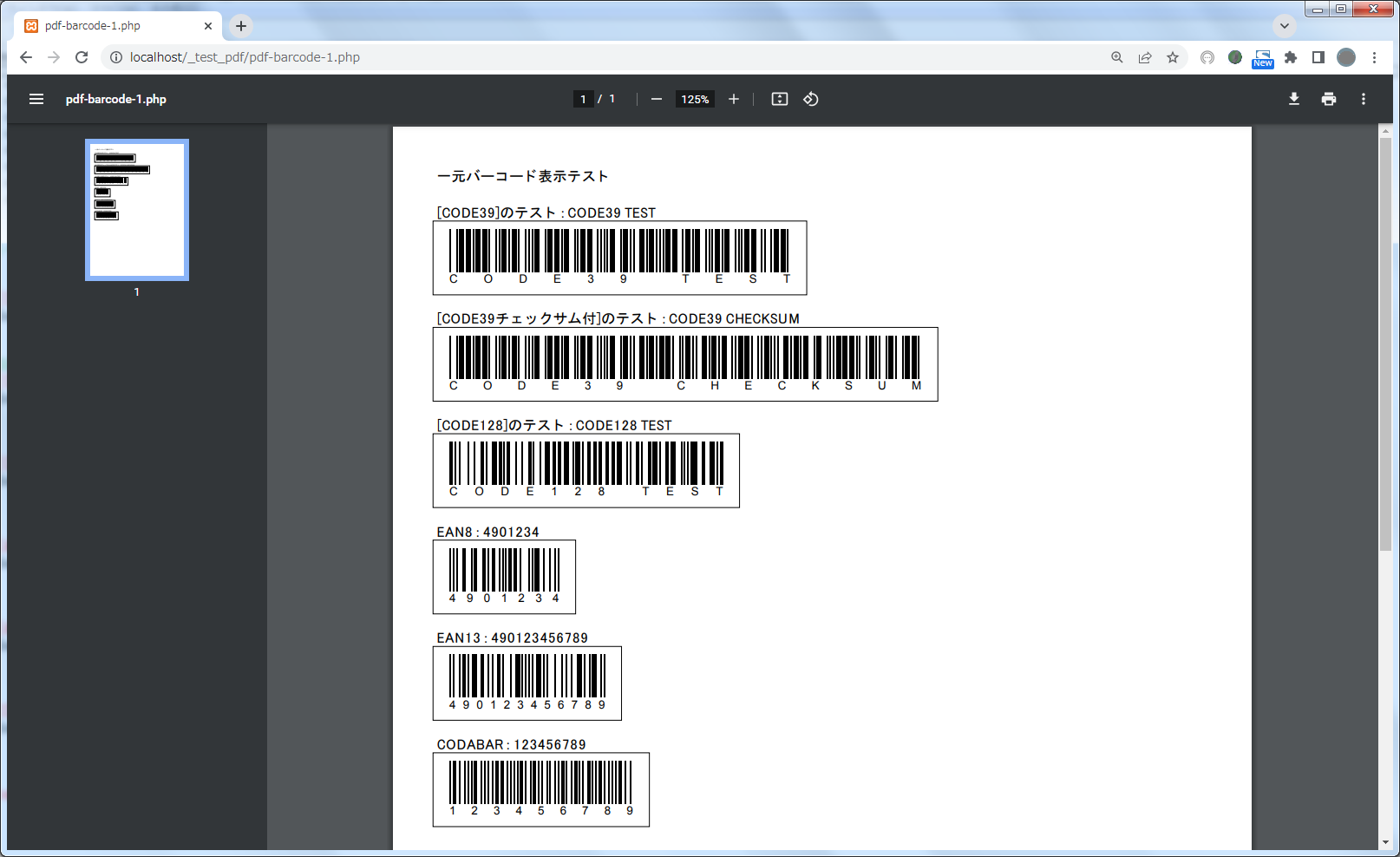
Task: Fit the PDF to page
Action: click(780, 99)
